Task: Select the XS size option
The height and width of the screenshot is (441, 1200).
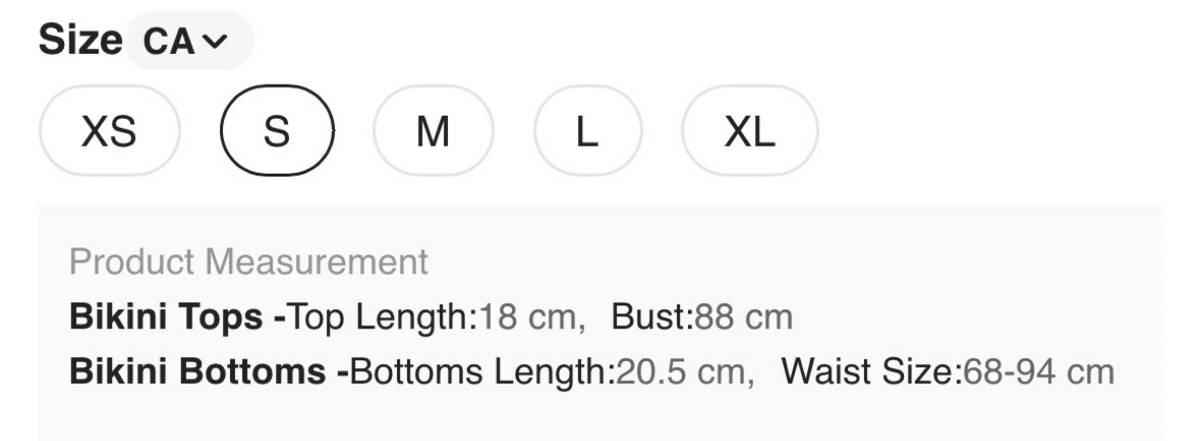Action: click(x=109, y=131)
